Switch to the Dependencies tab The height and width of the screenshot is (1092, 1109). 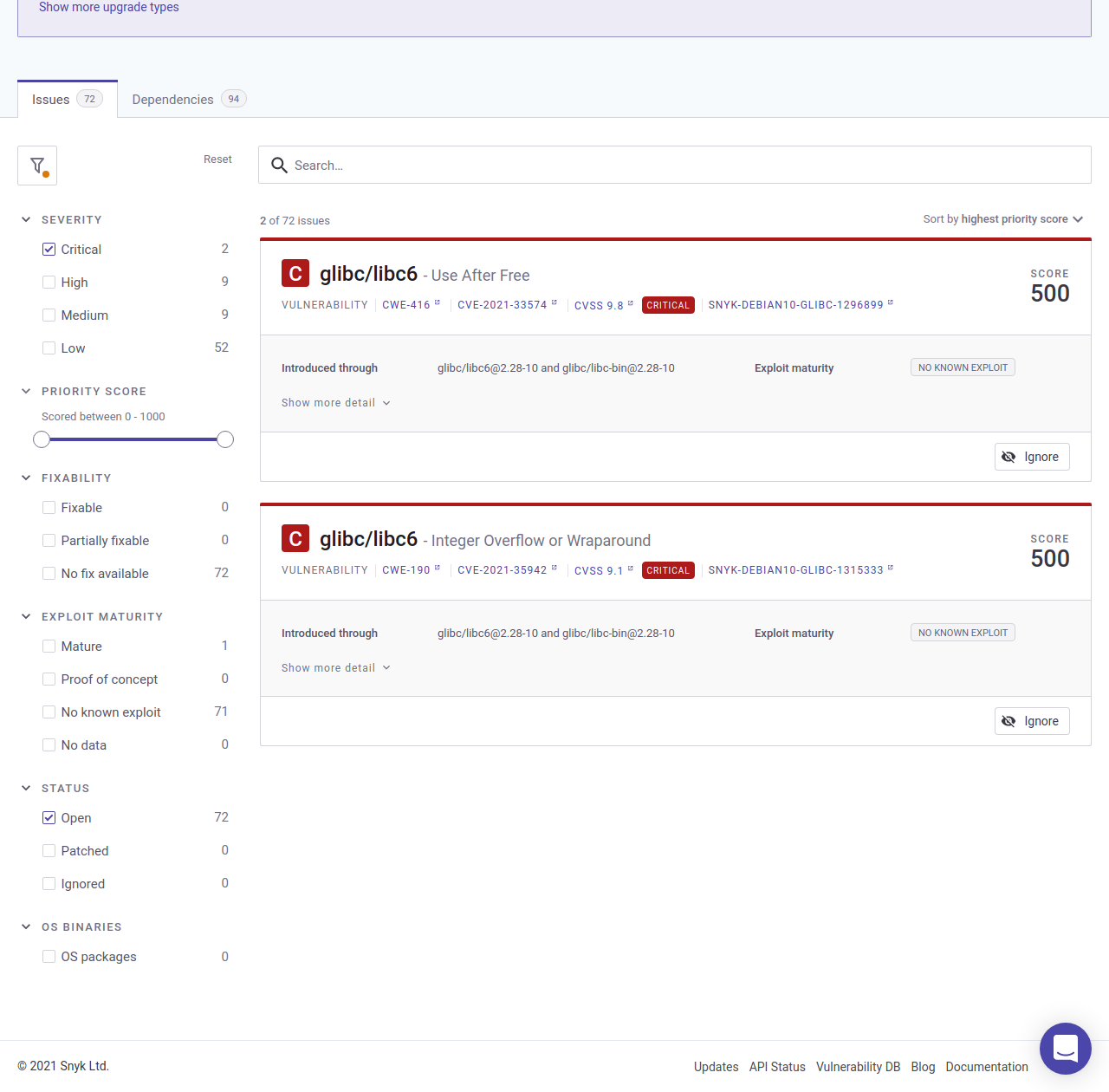(189, 100)
